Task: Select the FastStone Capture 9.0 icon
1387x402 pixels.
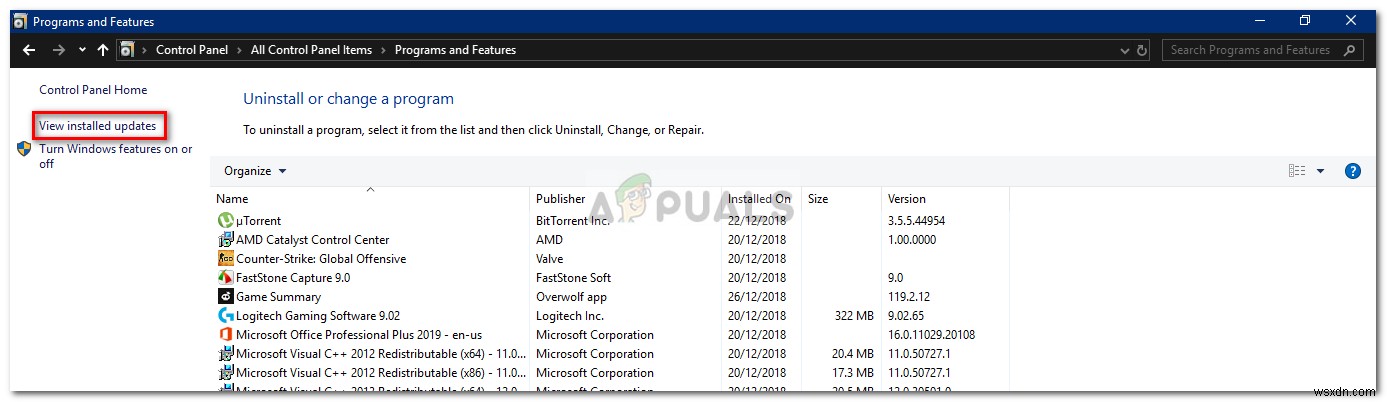Action: coord(225,278)
